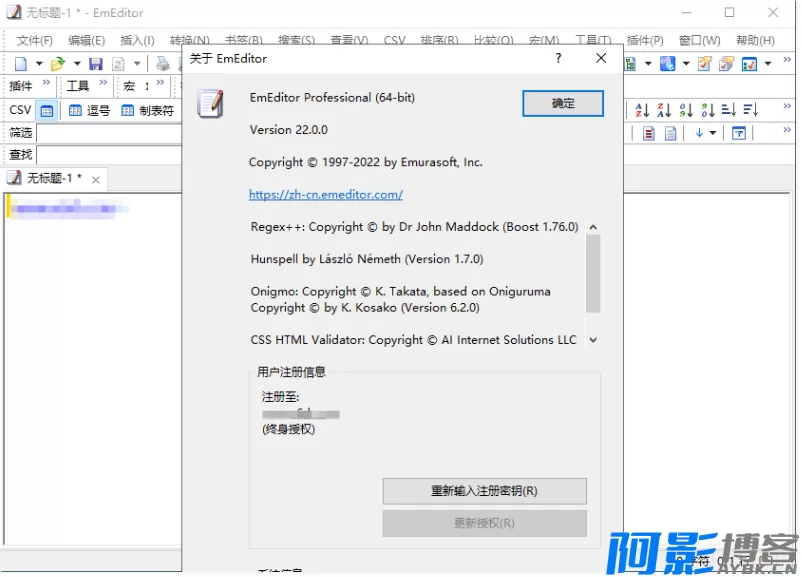The height and width of the screenshot is (577, 802).
Task: Sort A to Z ascending
Action: tap(641, 110)
